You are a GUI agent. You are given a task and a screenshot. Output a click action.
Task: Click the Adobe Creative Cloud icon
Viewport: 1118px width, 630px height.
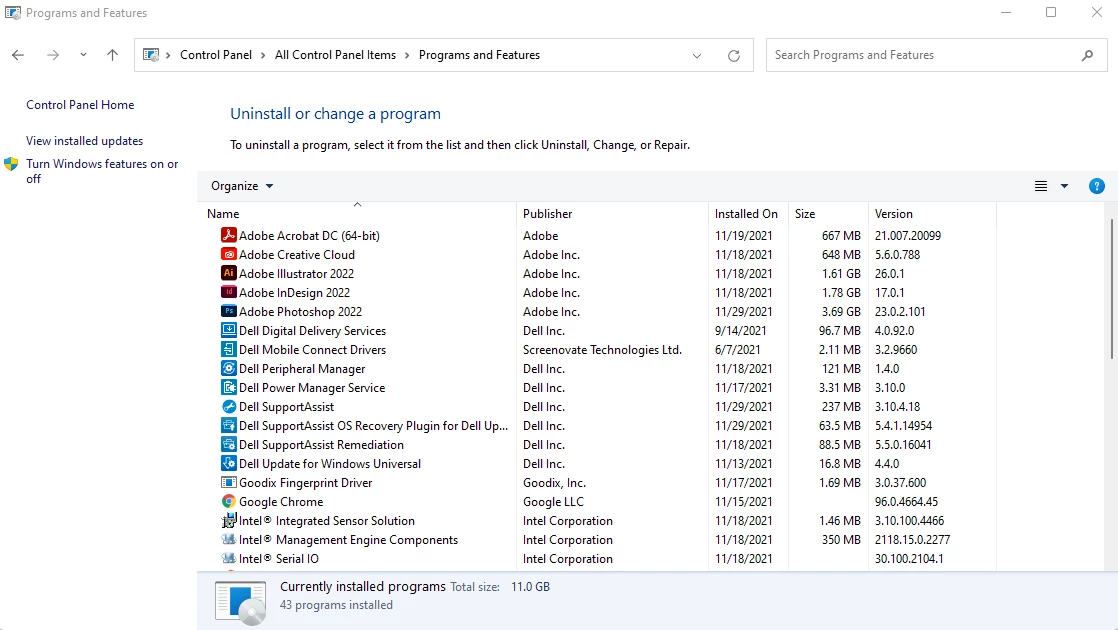(x=228, y=254)
